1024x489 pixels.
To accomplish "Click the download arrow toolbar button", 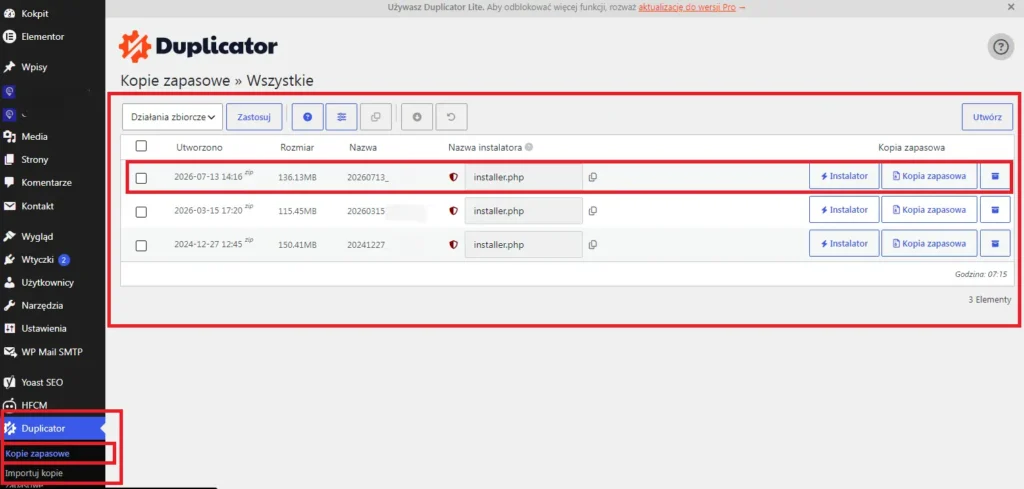I will point(417,117).
